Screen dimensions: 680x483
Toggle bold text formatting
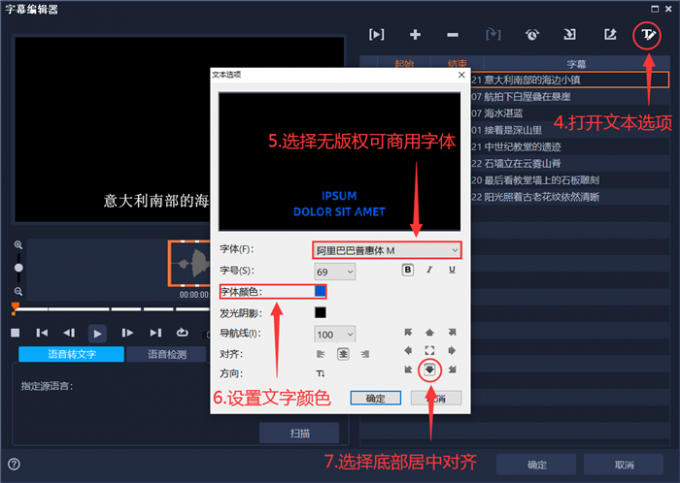pyautogui.click(x=408, y=270)
